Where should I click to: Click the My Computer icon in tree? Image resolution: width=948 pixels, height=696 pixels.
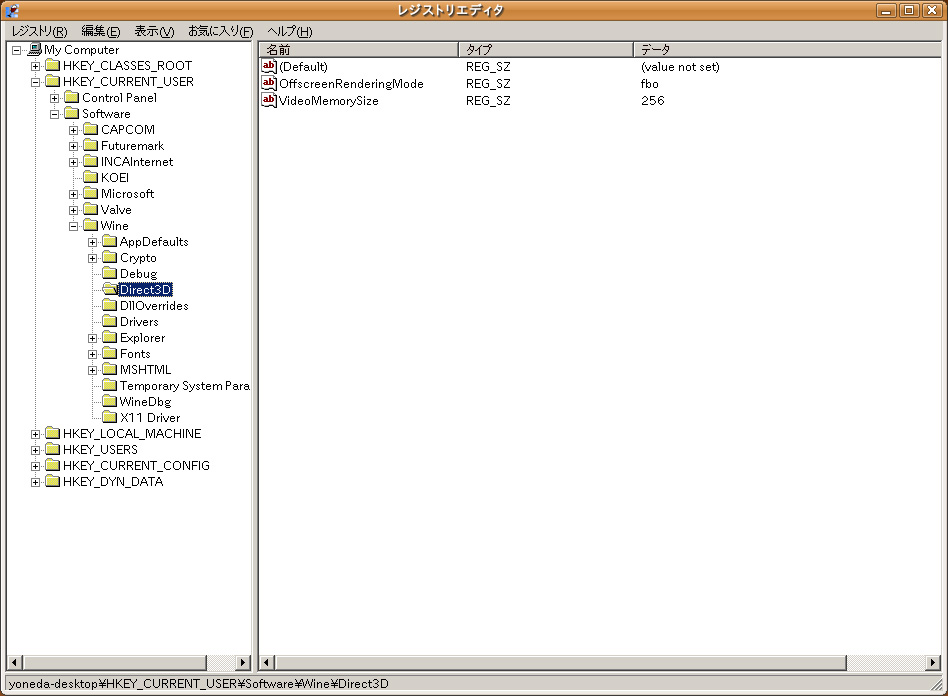coord(35,50)
